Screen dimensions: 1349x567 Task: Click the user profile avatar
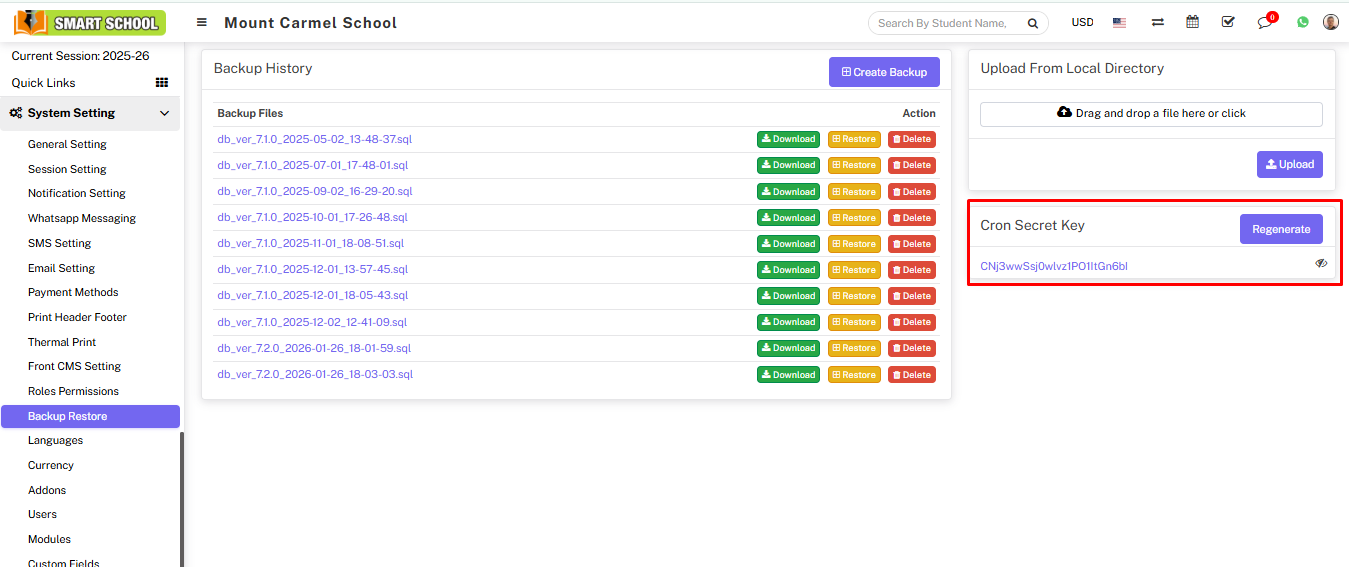click(1330, 22)
